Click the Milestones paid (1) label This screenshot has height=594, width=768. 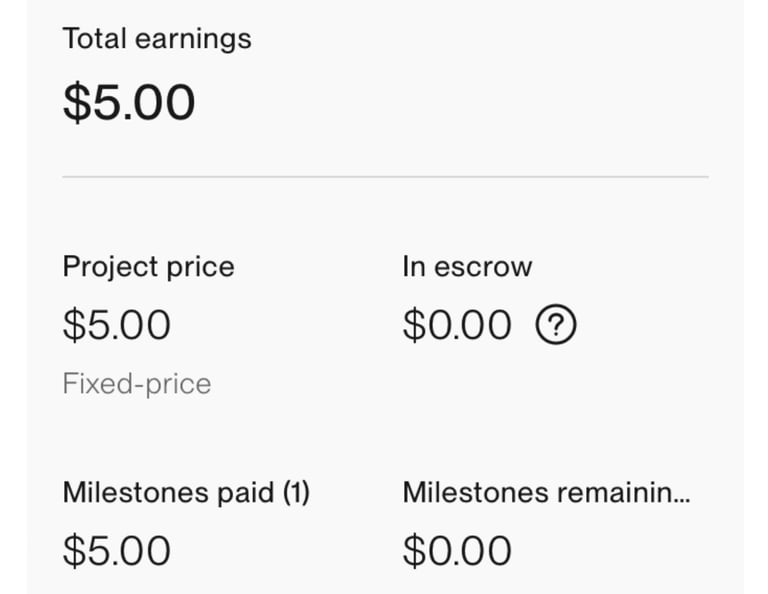click(186, 492)
